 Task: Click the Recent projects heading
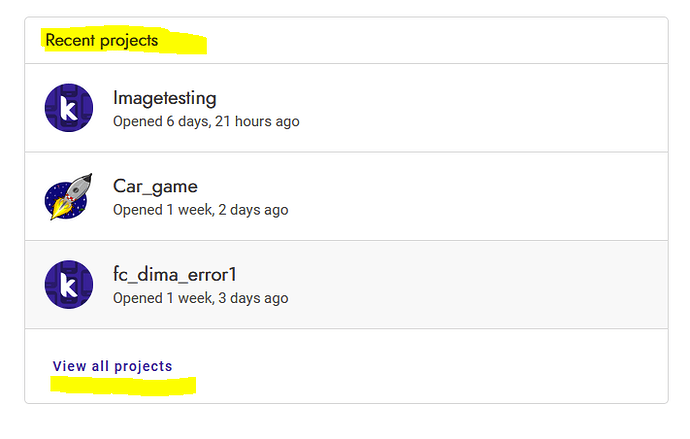[102, 40]
